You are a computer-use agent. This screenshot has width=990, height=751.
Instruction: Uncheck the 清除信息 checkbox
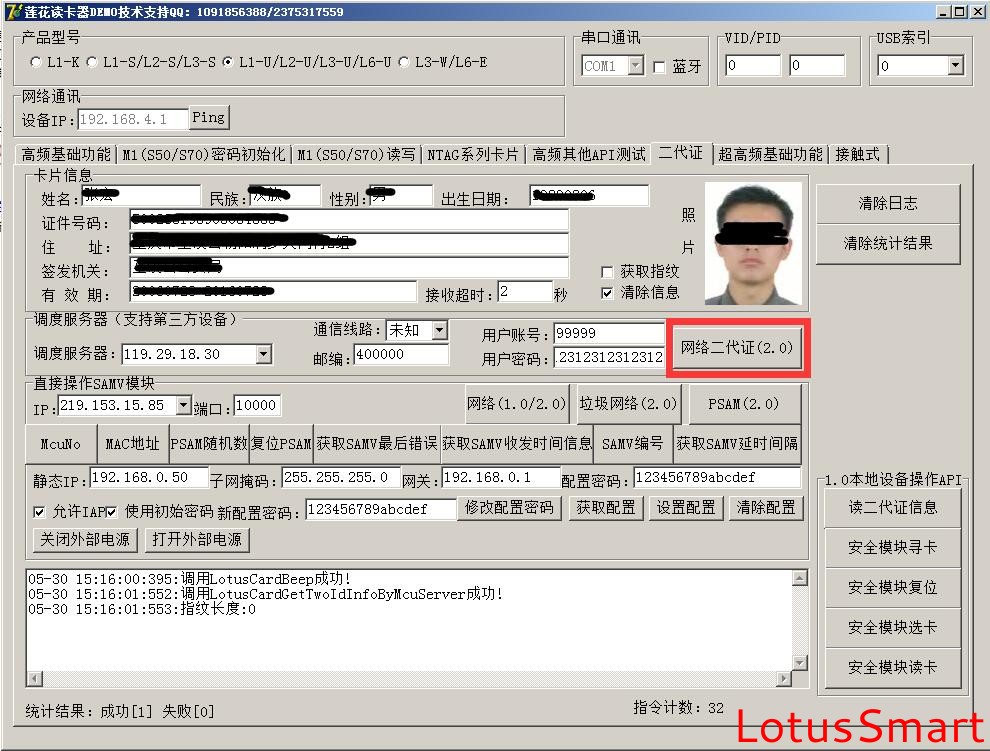point(607,293)
